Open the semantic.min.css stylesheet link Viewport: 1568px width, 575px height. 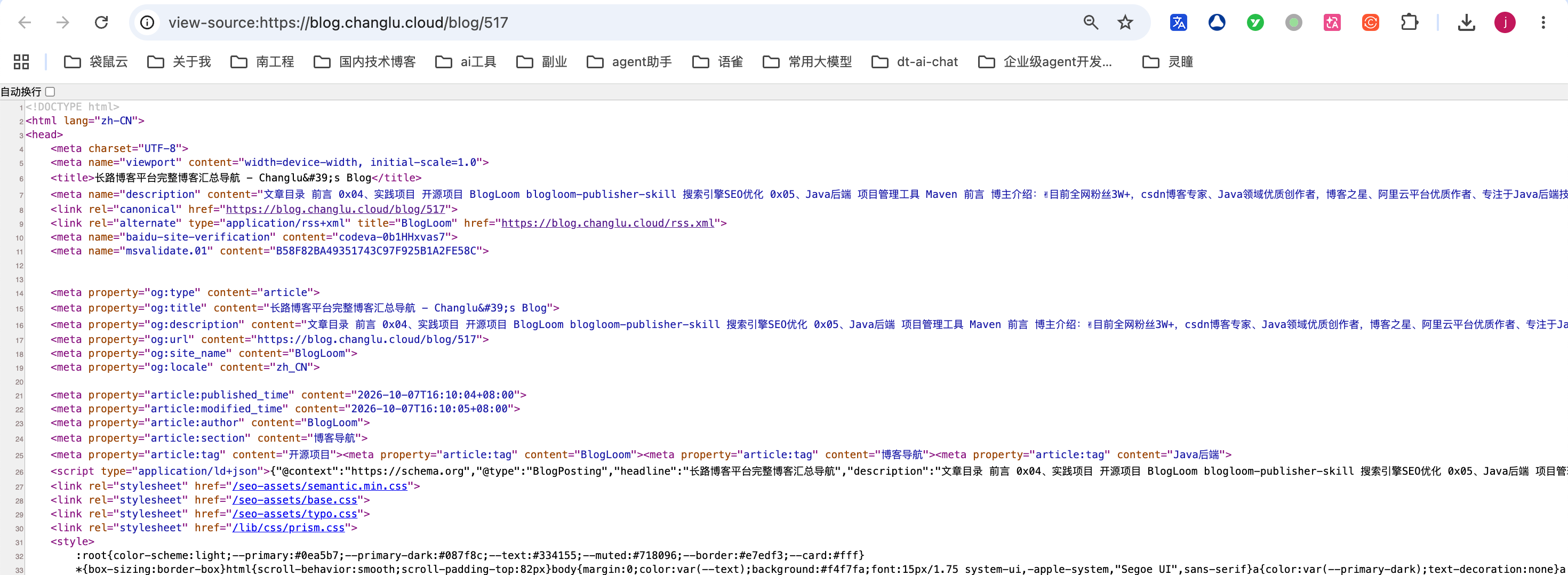coord(319,486)
